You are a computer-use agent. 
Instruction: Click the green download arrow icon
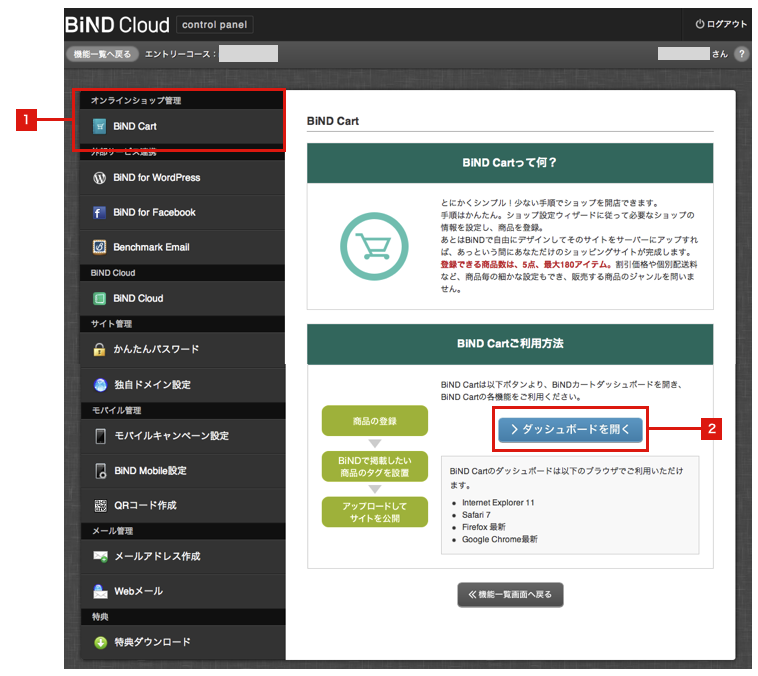pyautogui.click(x=101, y=643)
